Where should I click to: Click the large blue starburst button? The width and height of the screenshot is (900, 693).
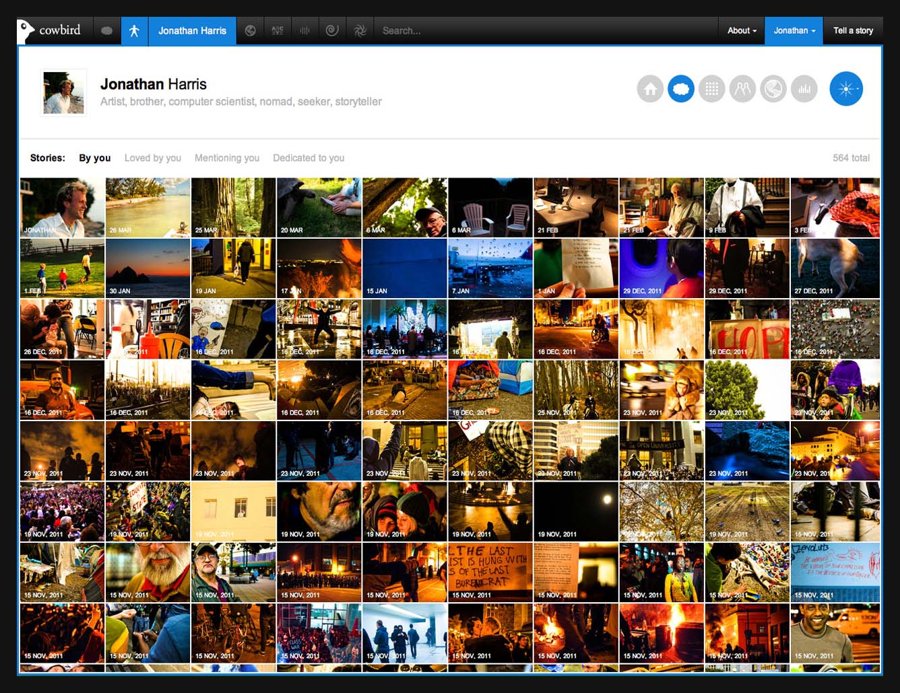(846, 89)
